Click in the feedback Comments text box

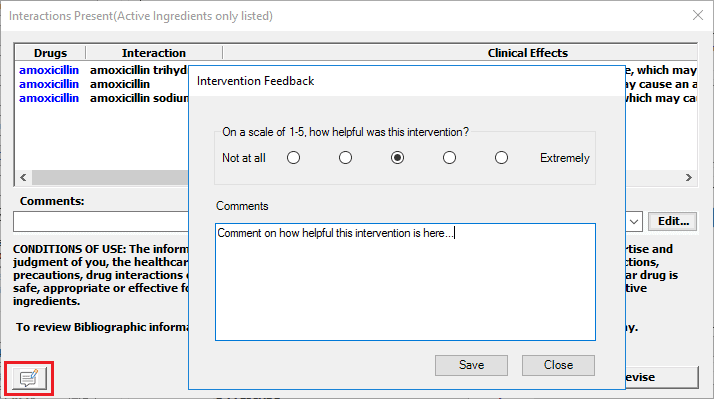[405, 282]
